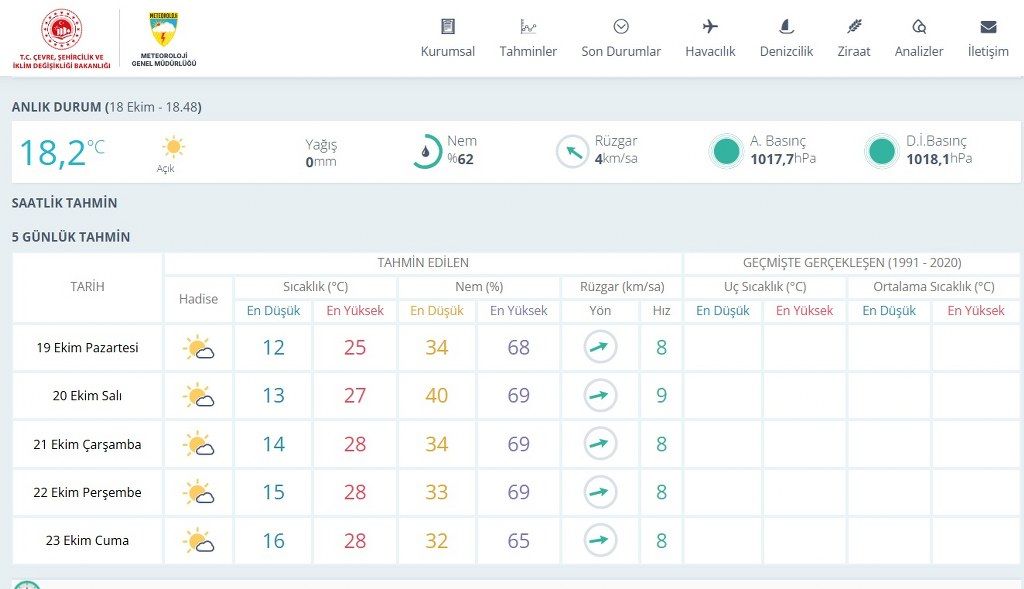1024x589 pixels.
Task: Click the wind arrow for 23 Ekim Cuma
Action: coord(600,540)
